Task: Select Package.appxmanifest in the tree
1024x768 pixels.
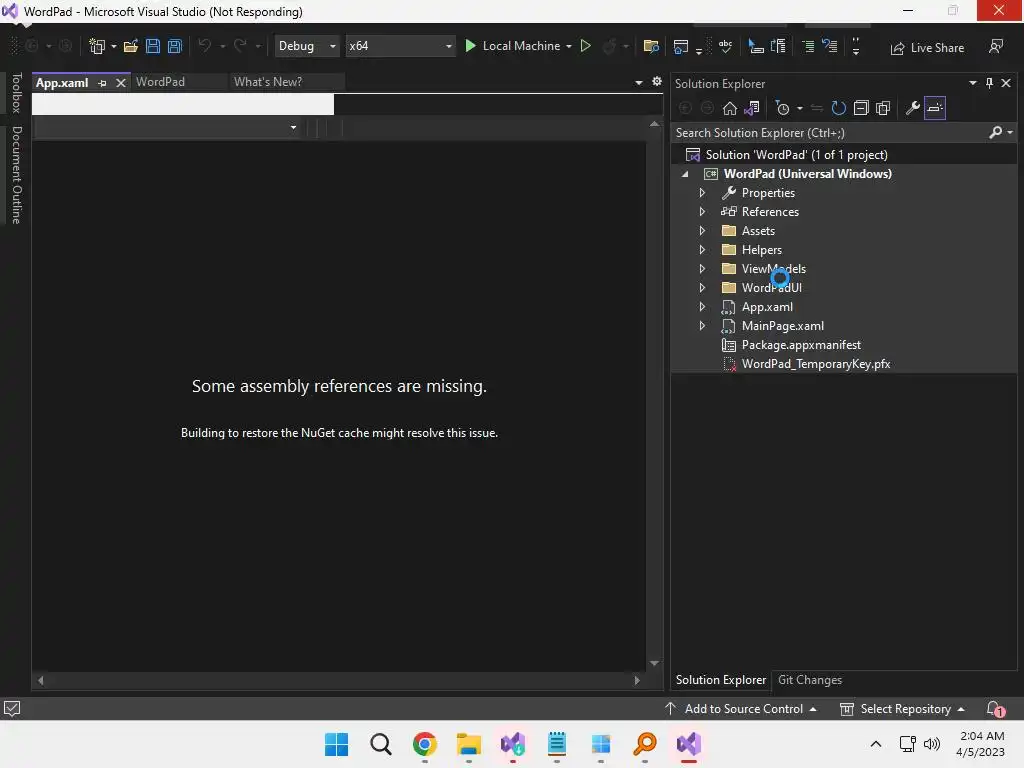Action: click(x=801, y=345)
